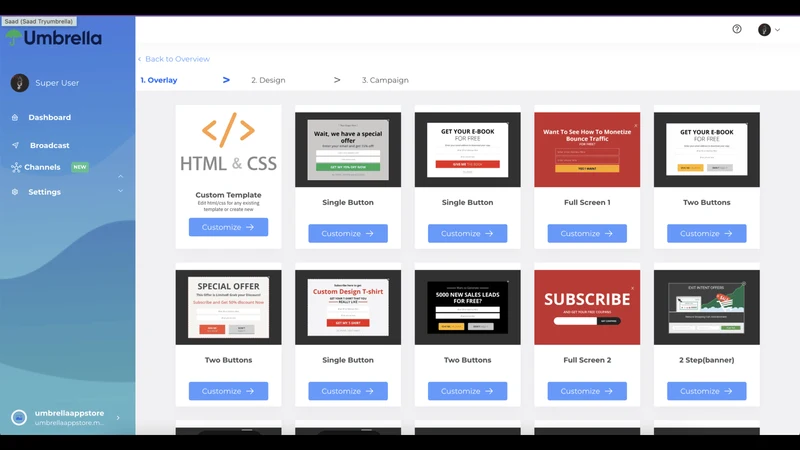Click the umbrellaappstore store icon

(19, 417)
